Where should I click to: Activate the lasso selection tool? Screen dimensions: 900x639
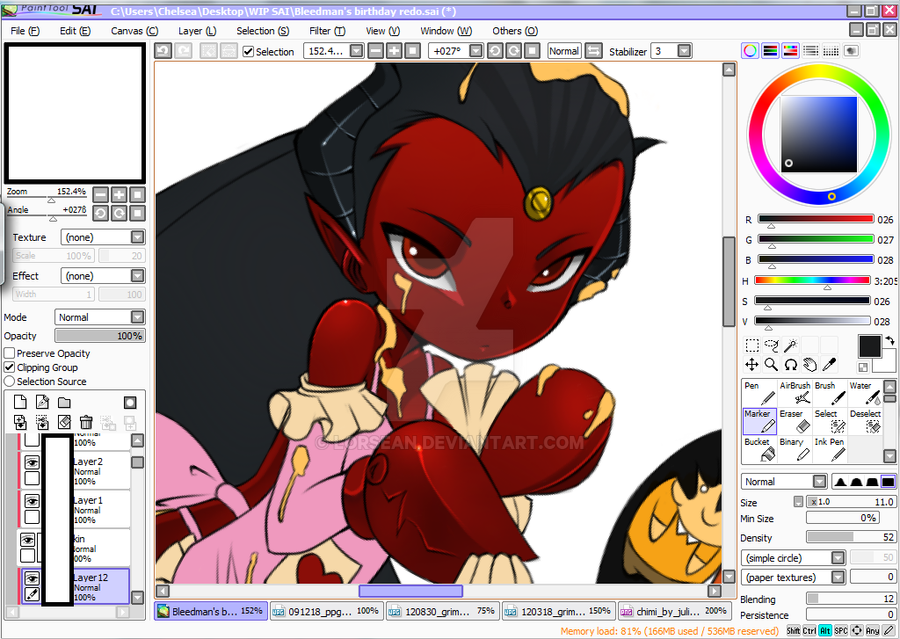tap(771, 345)
